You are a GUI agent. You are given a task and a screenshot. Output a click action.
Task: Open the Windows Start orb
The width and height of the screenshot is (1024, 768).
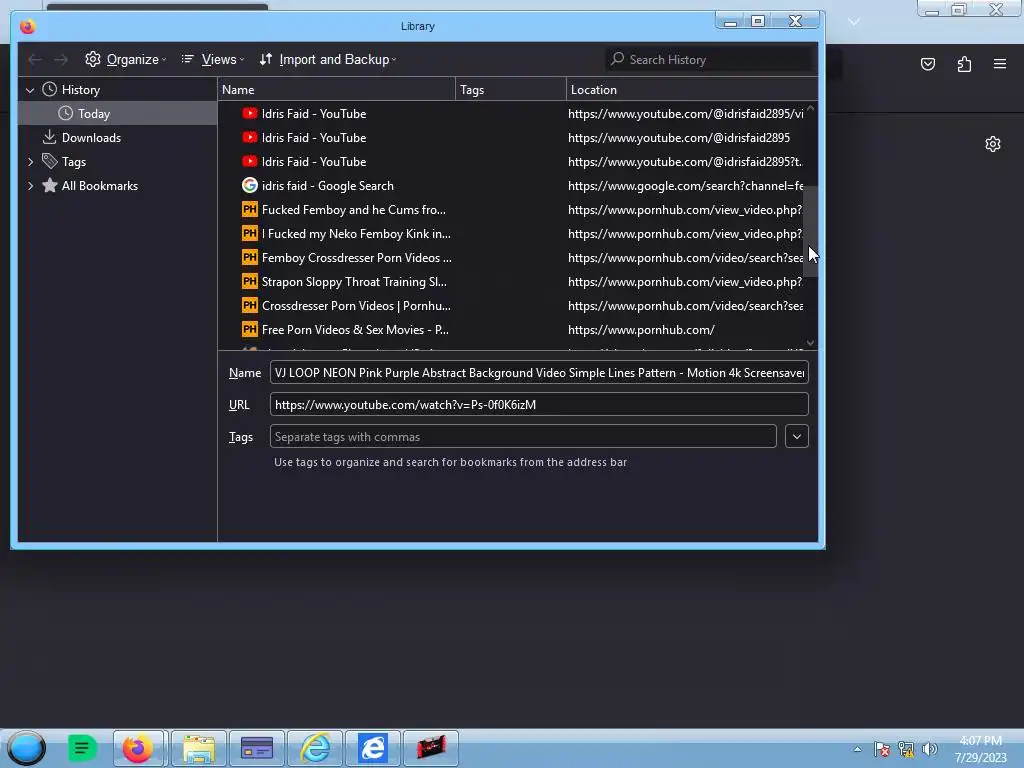27,748
